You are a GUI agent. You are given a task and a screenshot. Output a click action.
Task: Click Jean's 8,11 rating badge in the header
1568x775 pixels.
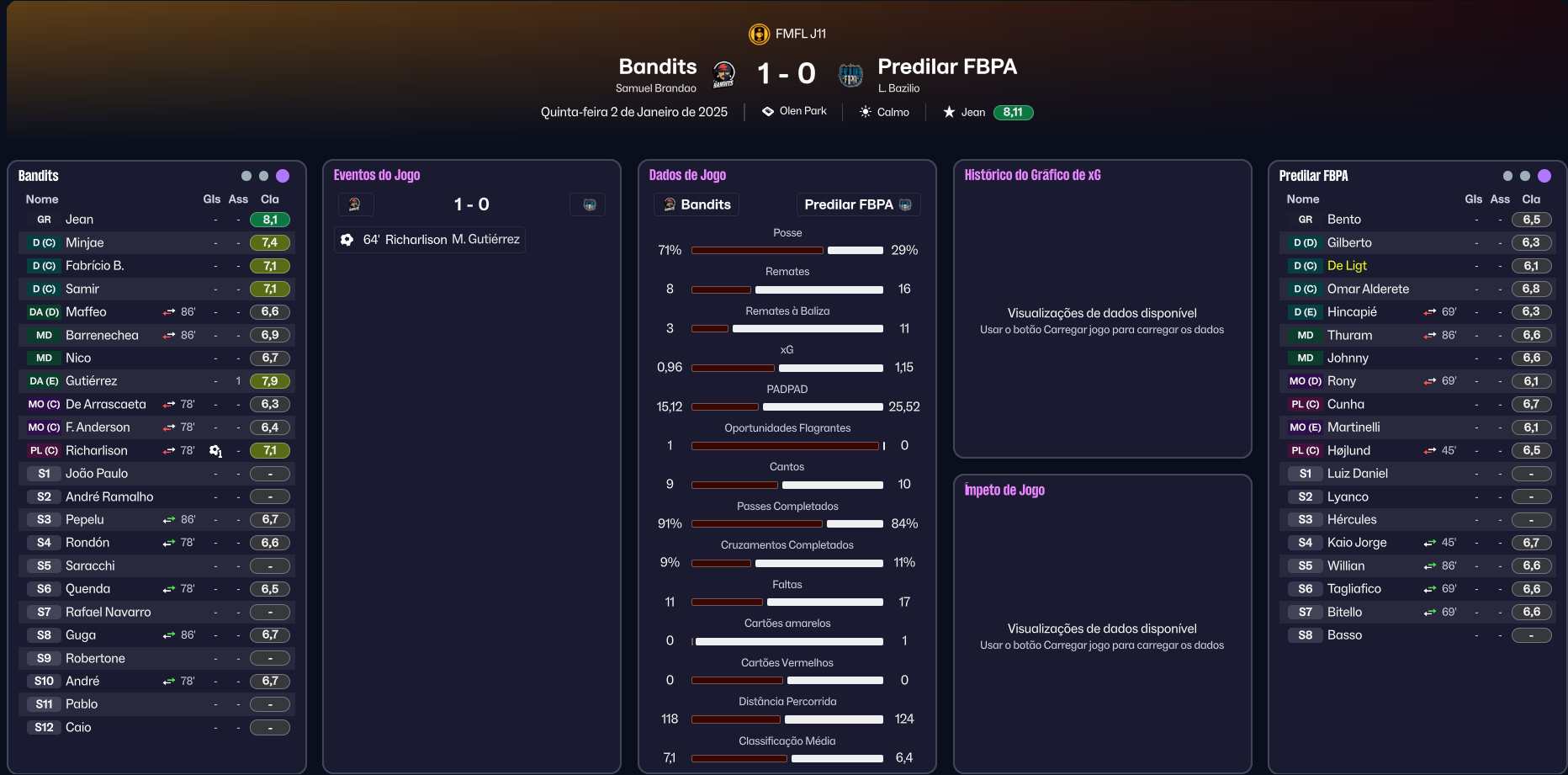(x=1013, y=112)
